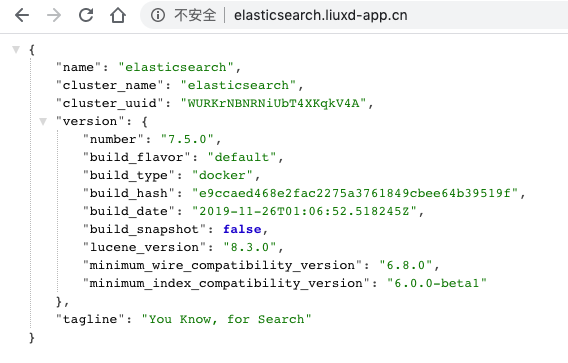Click the "lucene_version" key
Image resolution: width=568 pixels, height=363 pixels.
click(x=145, y=247)
